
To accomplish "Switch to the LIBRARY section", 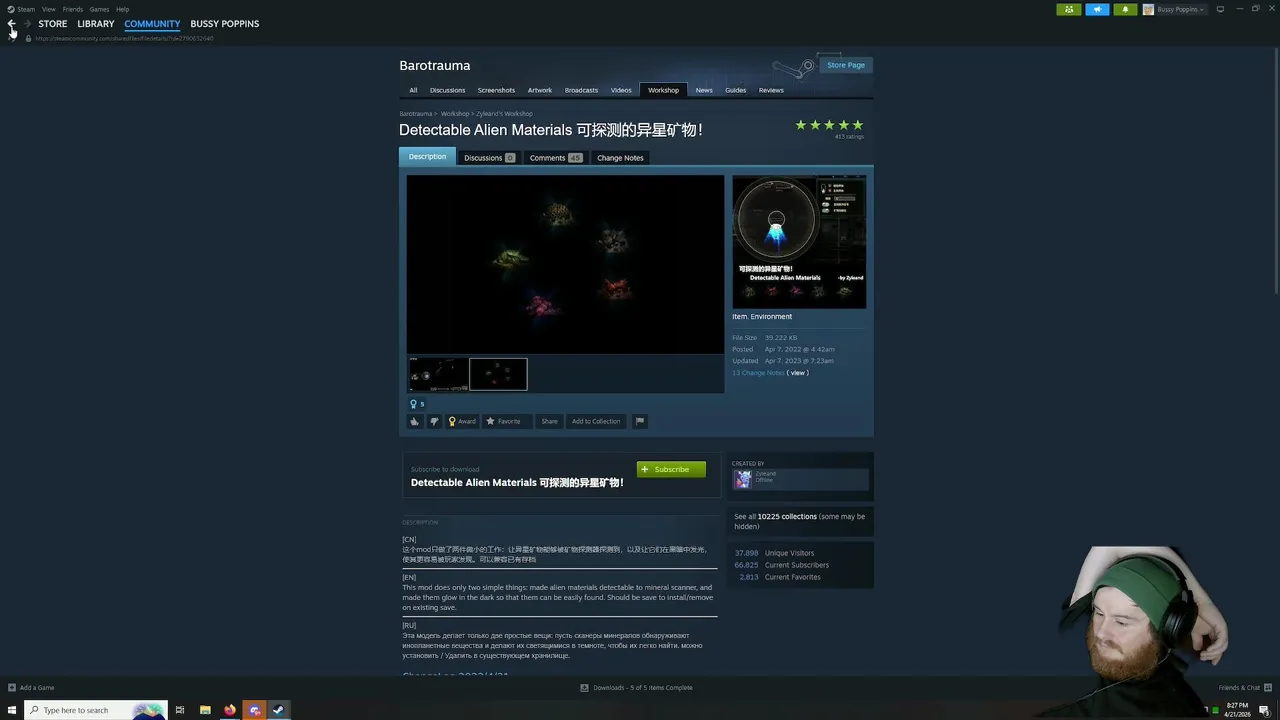I will click(x=96, y=24).
